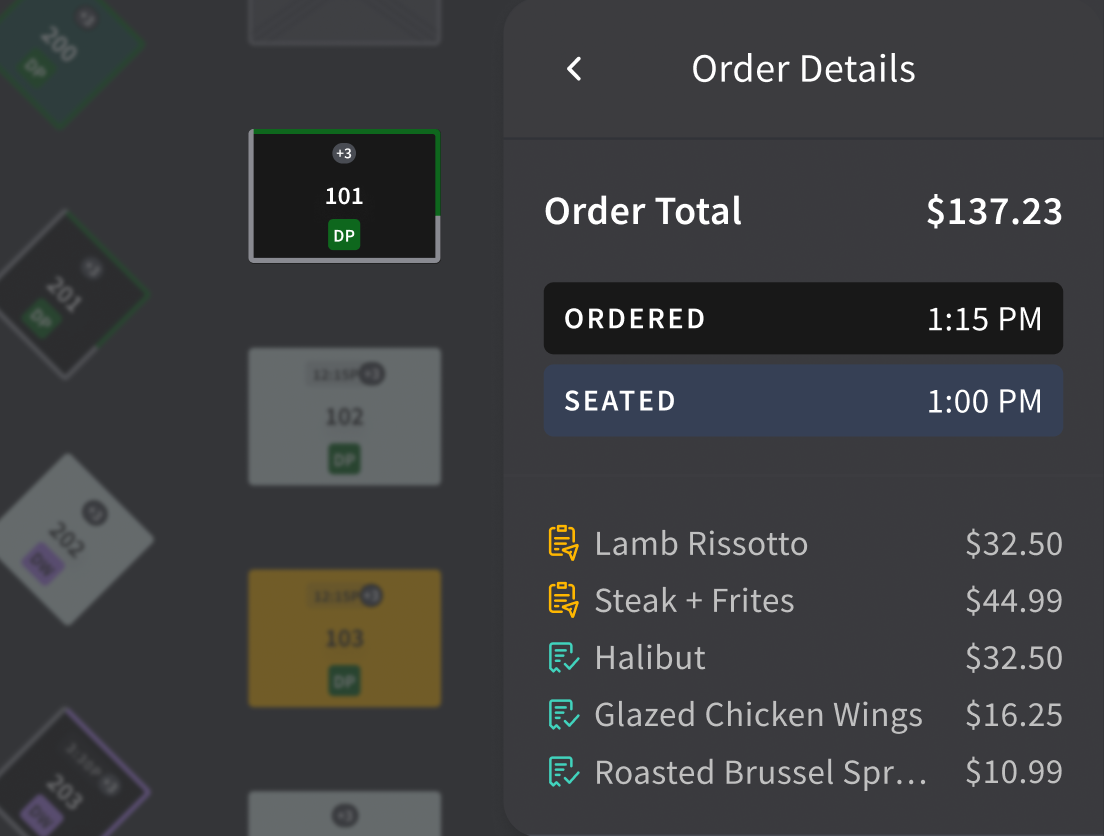
Task: Click the back chevron in the Order Details header
Action: pos(573,68)
